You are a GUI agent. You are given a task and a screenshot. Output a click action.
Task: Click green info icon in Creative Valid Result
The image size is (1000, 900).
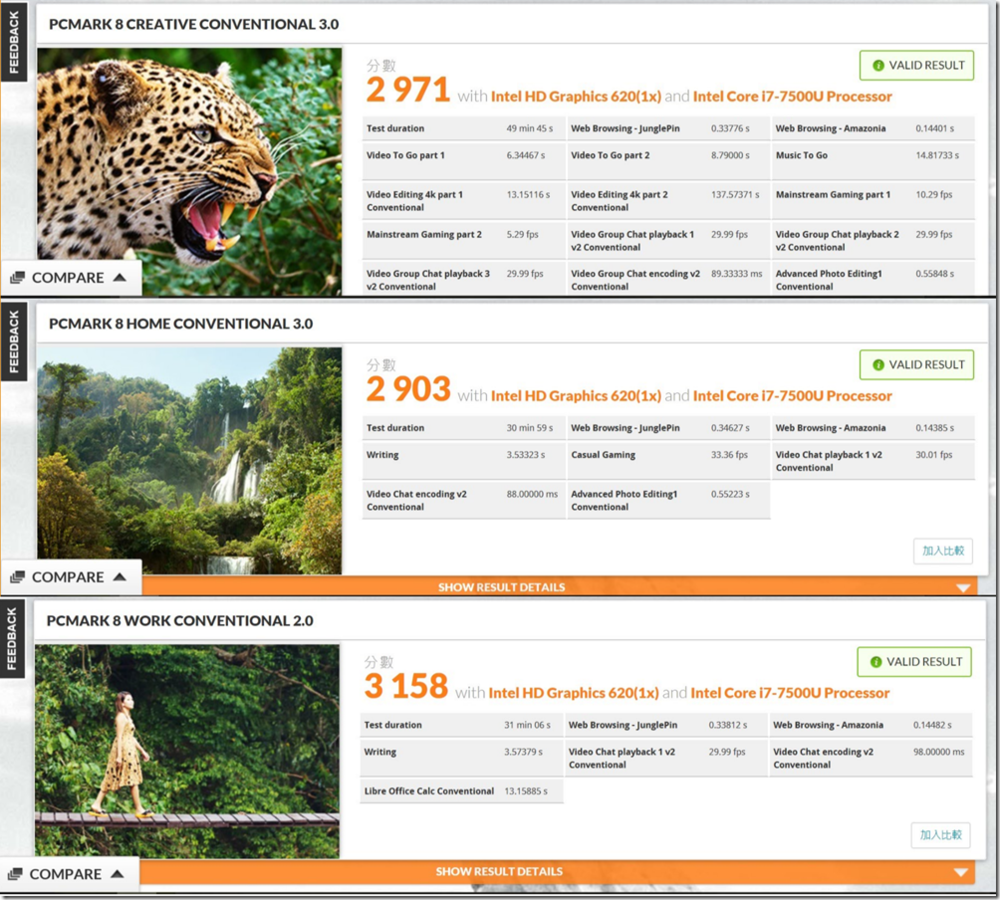point(878,66)
